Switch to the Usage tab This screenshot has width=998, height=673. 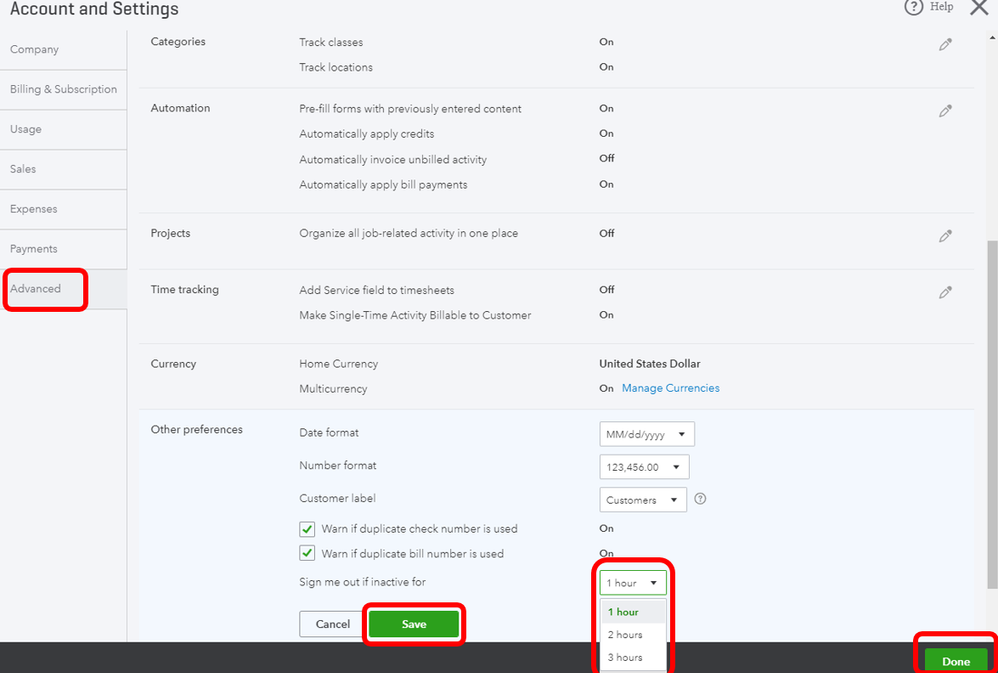(63, 129)
